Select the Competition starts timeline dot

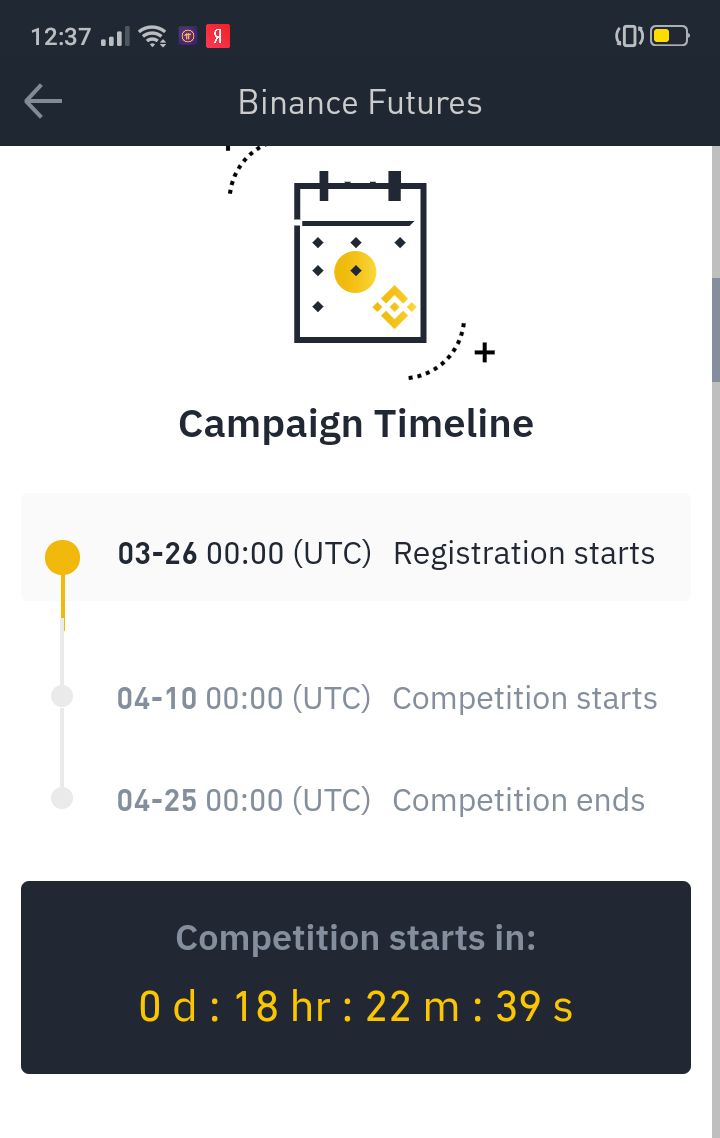click(62, 696)
